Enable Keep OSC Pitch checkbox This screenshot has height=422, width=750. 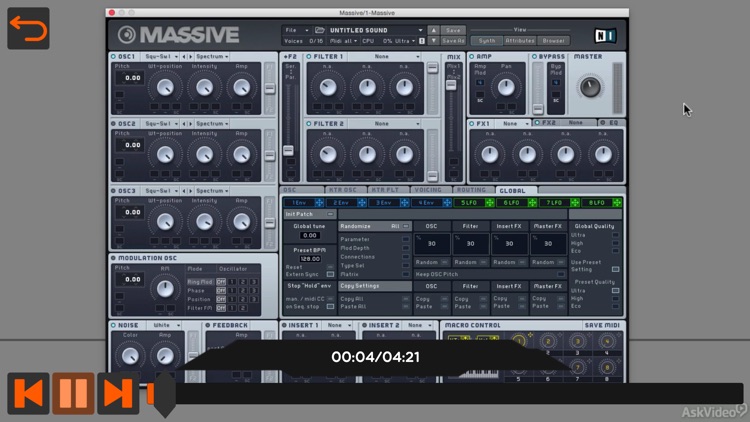pos(561,275)
